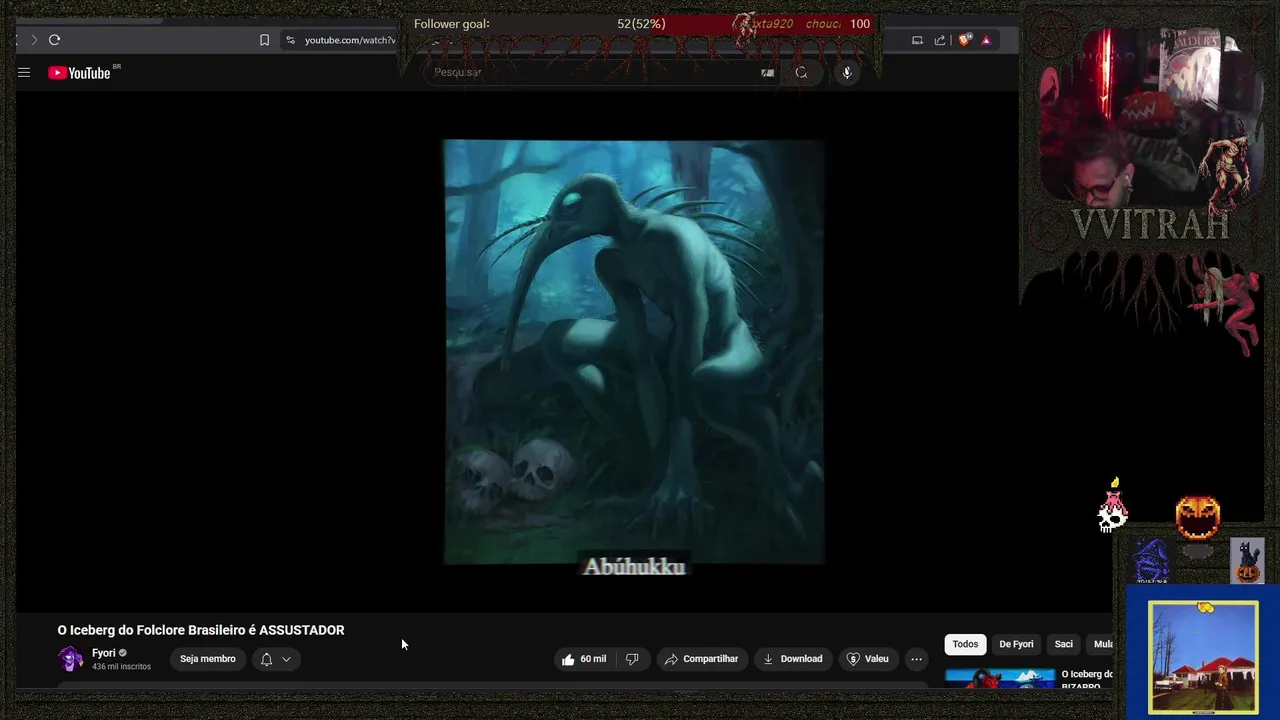This screenshot has height=720, width=1280.
Task: Select the Saci filter chip
Action: [1064, 644]
